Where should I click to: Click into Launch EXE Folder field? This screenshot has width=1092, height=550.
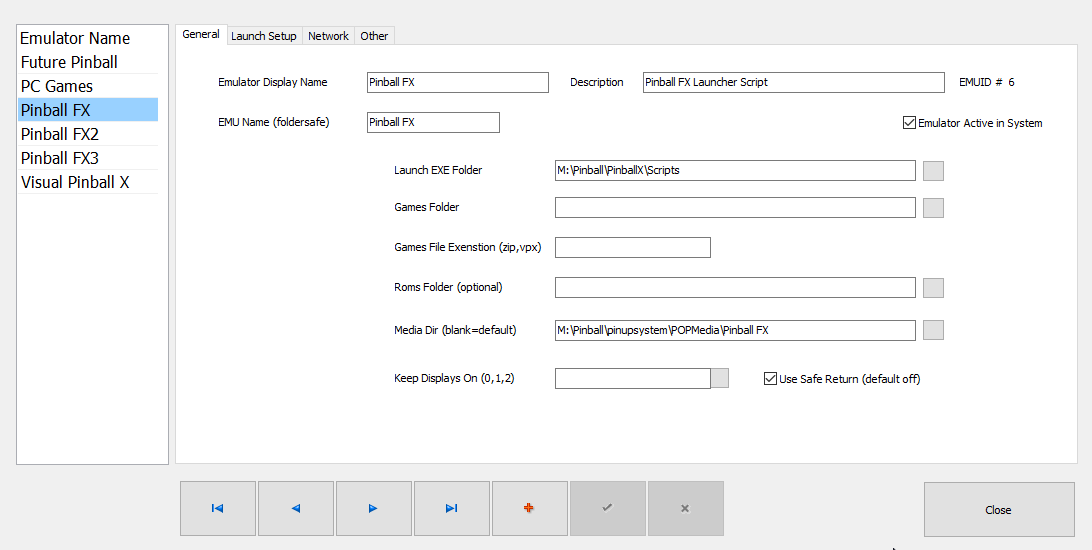tap(735, 171)
